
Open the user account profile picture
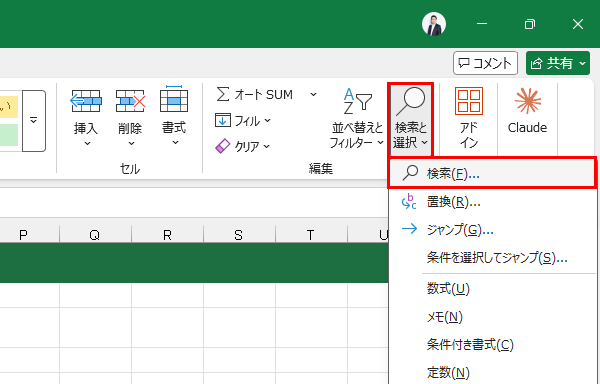point(434,24)
